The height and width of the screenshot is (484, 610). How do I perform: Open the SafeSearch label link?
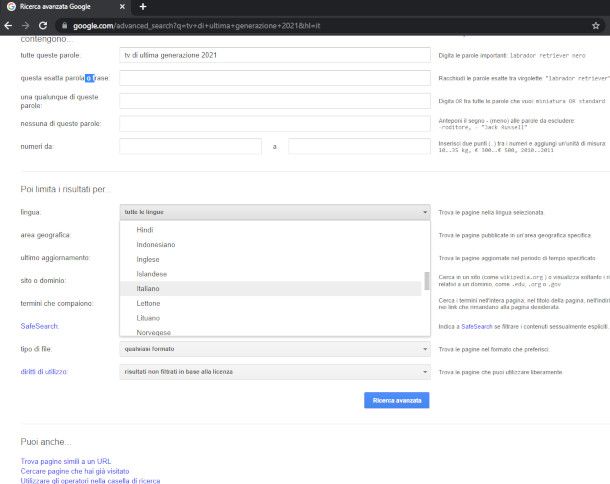(x=39, y=326)
